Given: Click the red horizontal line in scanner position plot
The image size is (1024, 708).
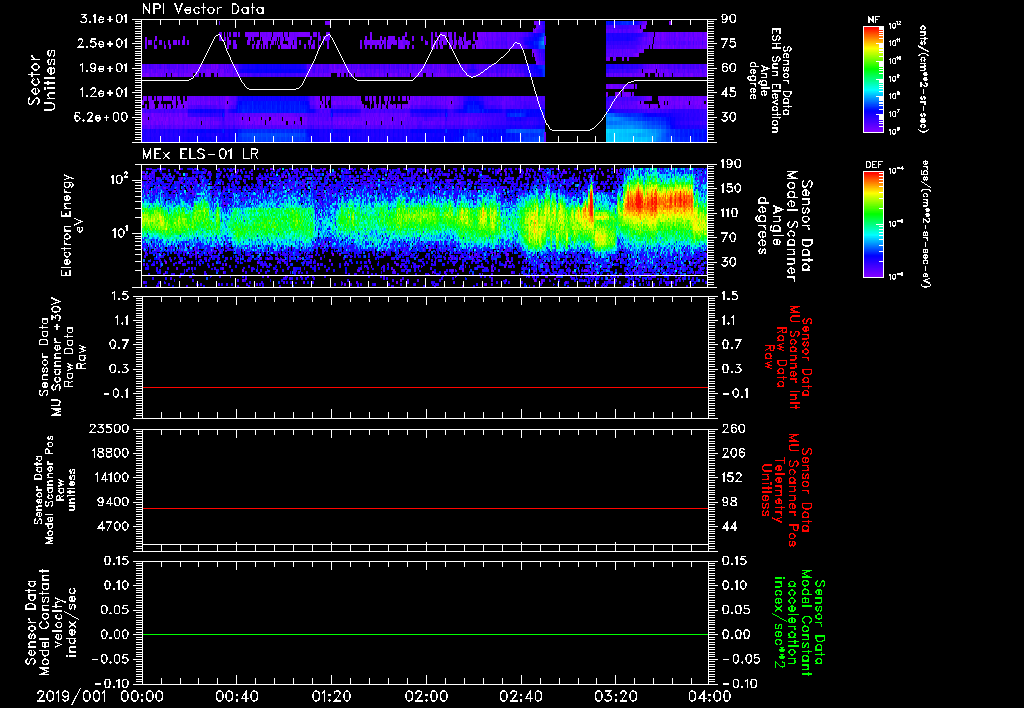Looking at the screenshot, I should (x=425, y=508).
